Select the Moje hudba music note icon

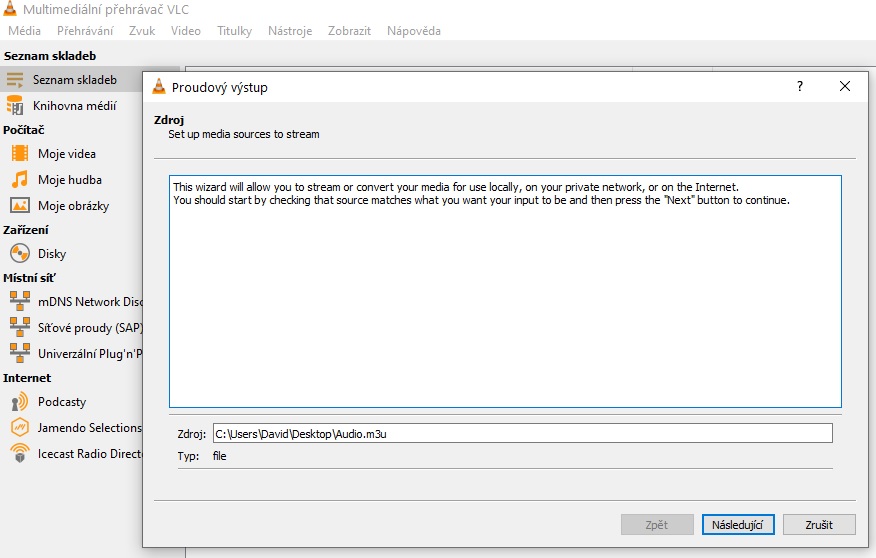coord(20,179)
